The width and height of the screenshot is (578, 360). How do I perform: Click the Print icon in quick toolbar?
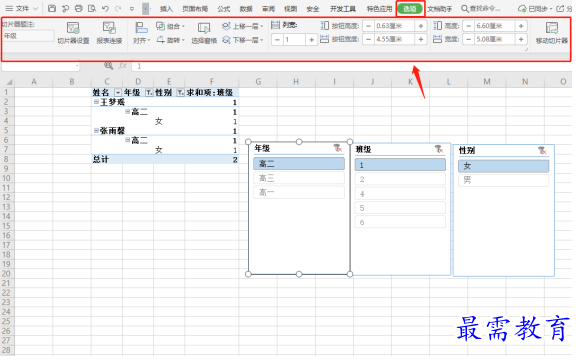[x=79, y=8]
